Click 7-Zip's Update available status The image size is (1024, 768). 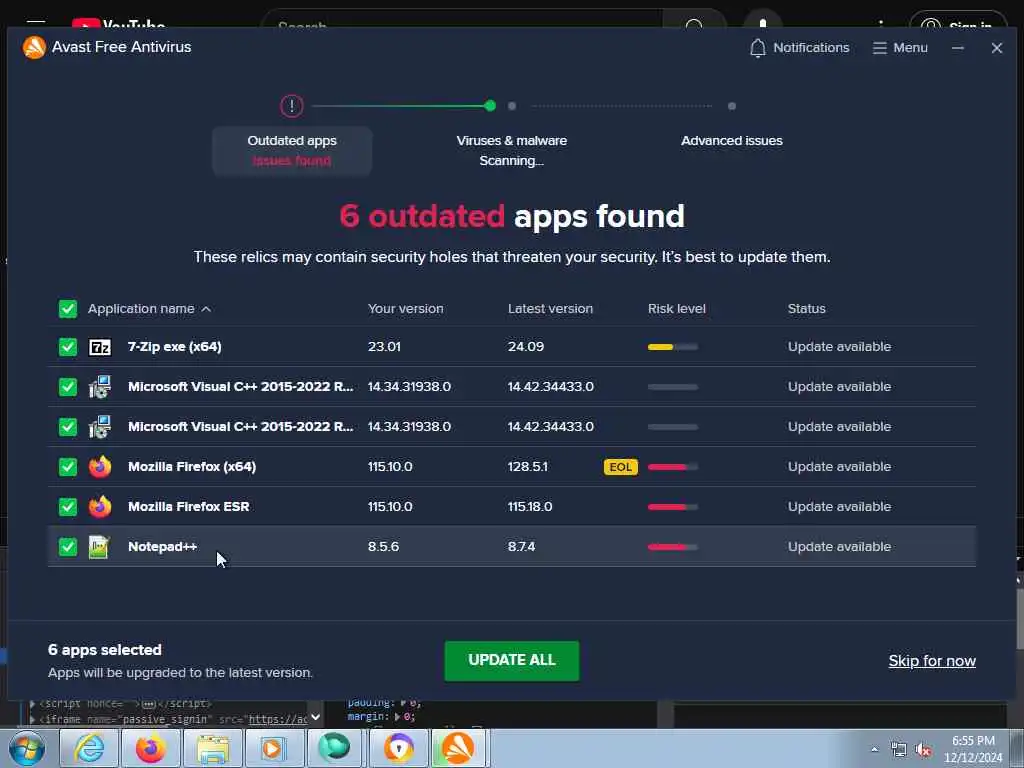tap(839, 347)
